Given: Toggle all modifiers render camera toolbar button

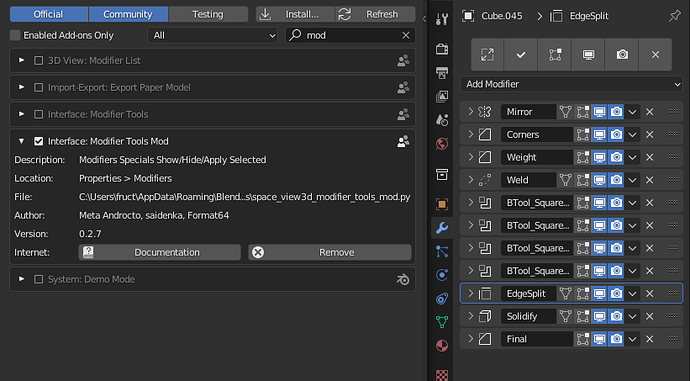Looking at the screenshot, I should click(622, 55).
